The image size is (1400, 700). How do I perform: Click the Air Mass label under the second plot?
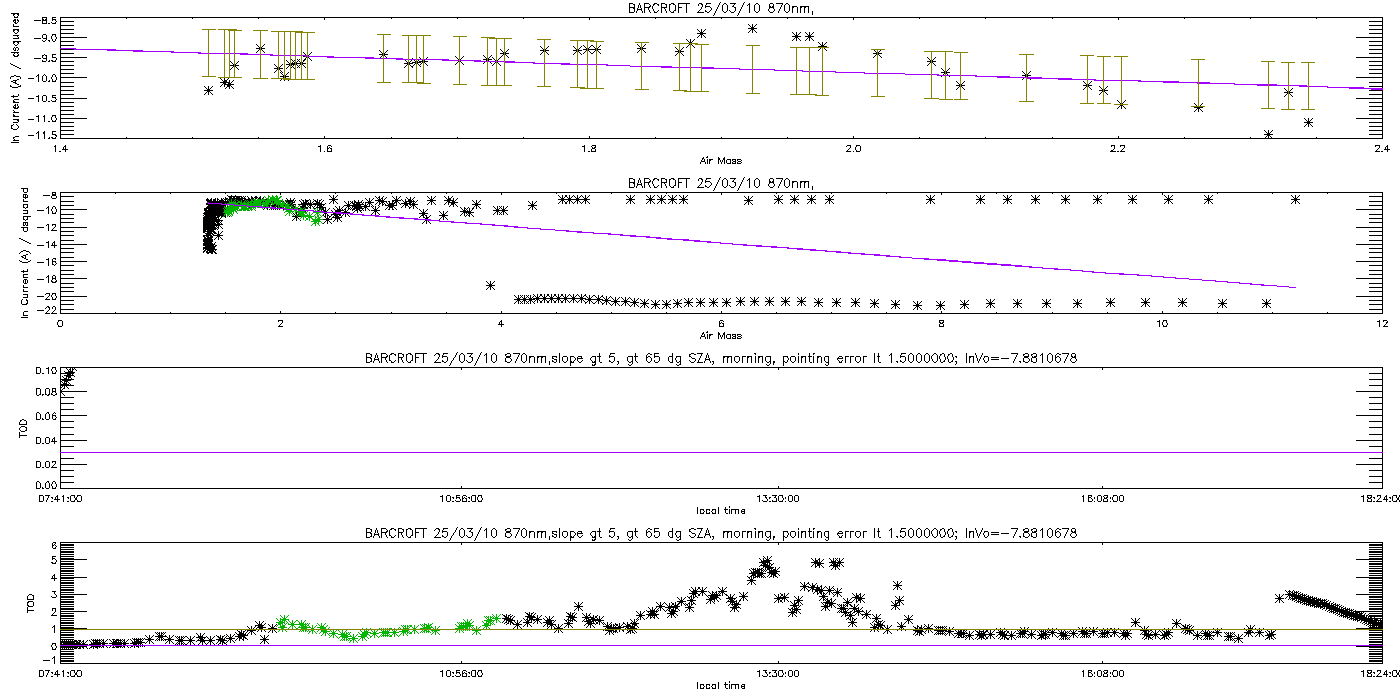tap(720, 335)
